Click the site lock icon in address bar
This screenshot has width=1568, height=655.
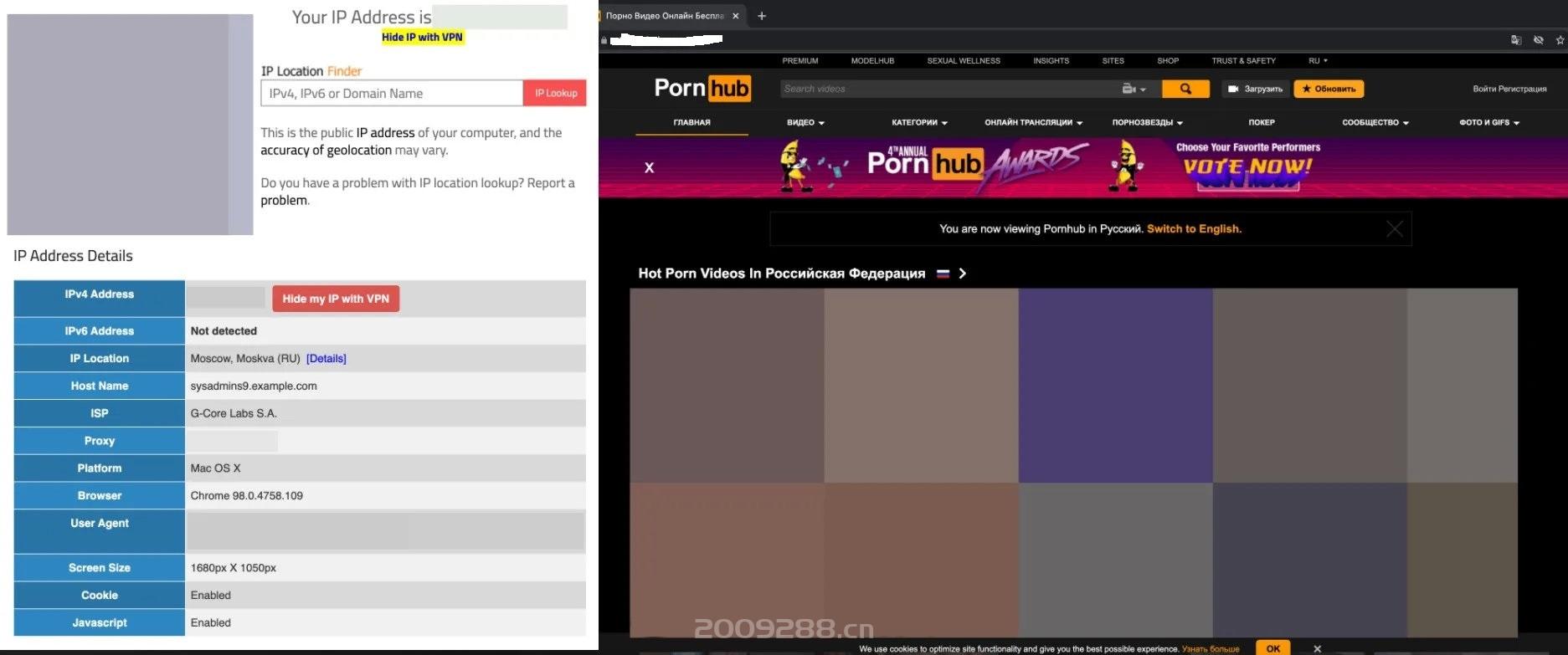[x=604, y=40]
